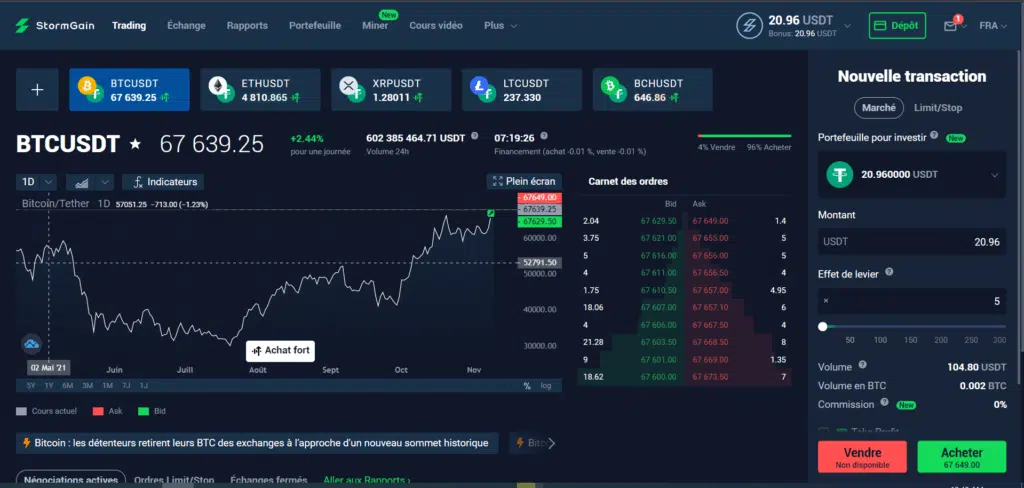Image resolution: width=1024 pixels, height=488 pixels.
Task: Click the leverage slider handle
Action: coord(823,326)
